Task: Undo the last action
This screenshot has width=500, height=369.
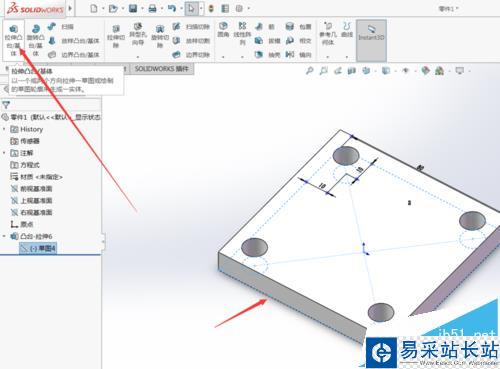Action: [172, 8]
